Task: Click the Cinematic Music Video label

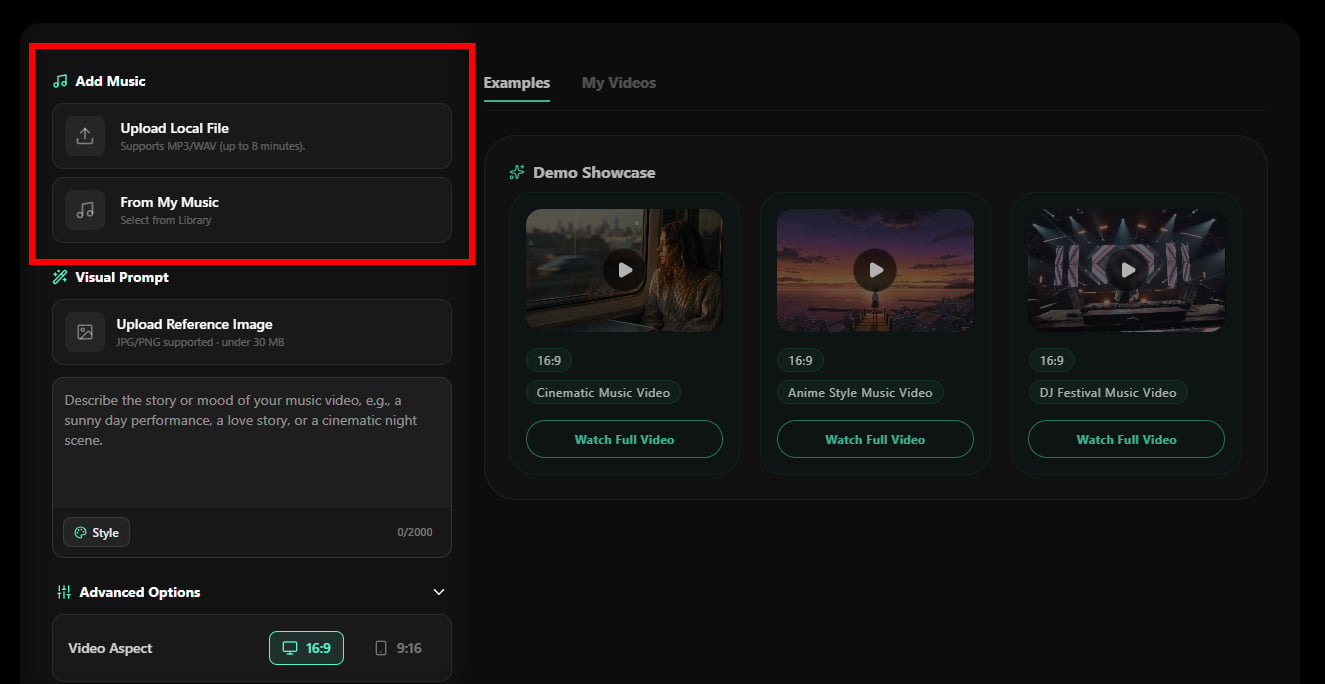Action: (x=603, y=393)
